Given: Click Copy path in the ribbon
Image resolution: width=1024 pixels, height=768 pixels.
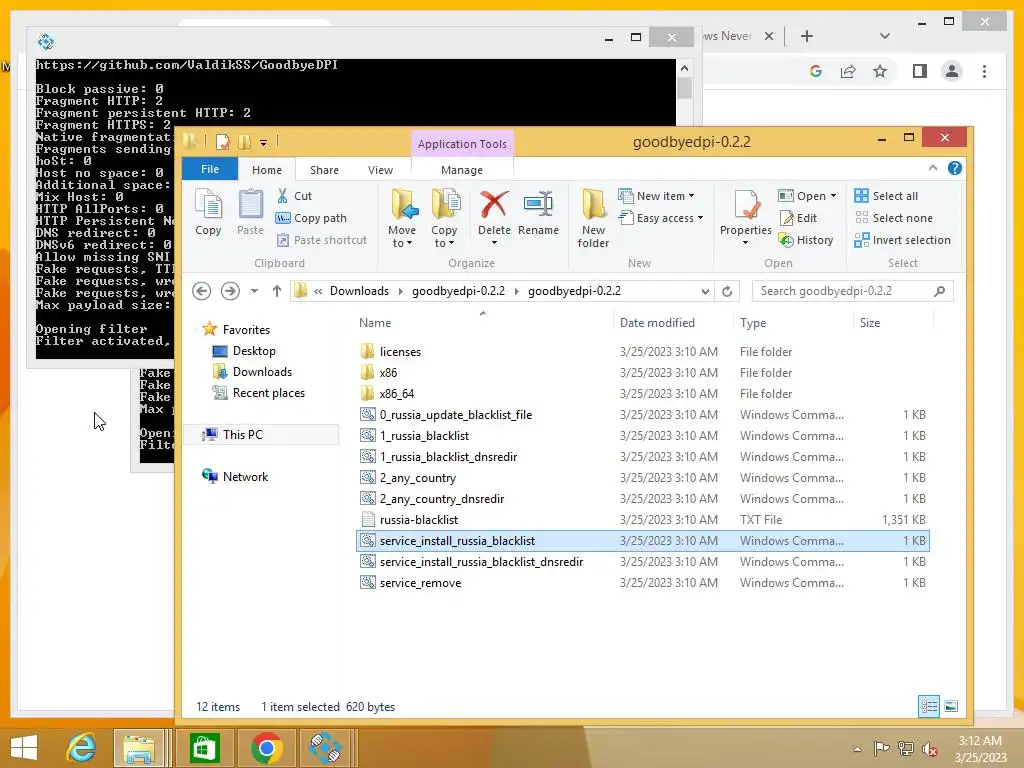Looking at the screenshot, I should [311, 218].
